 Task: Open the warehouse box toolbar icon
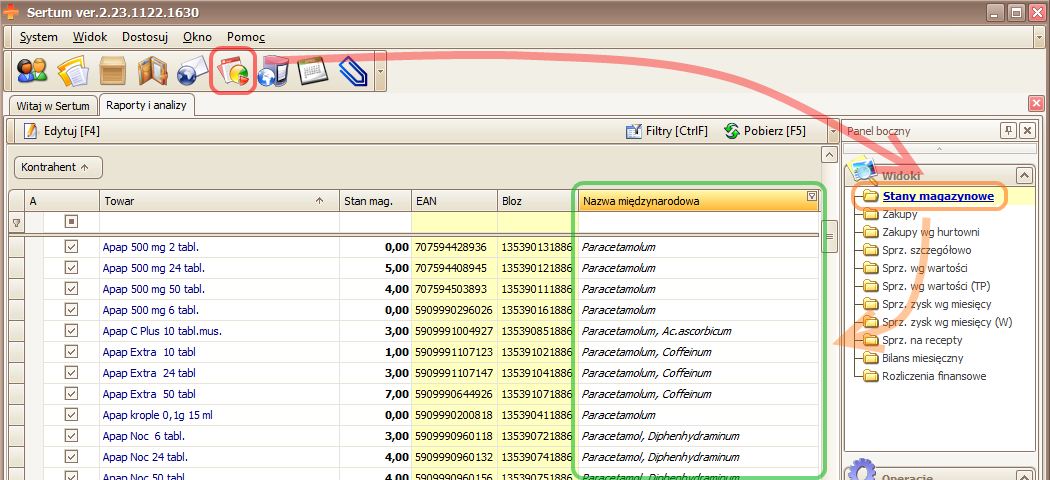tap(112, 73)
